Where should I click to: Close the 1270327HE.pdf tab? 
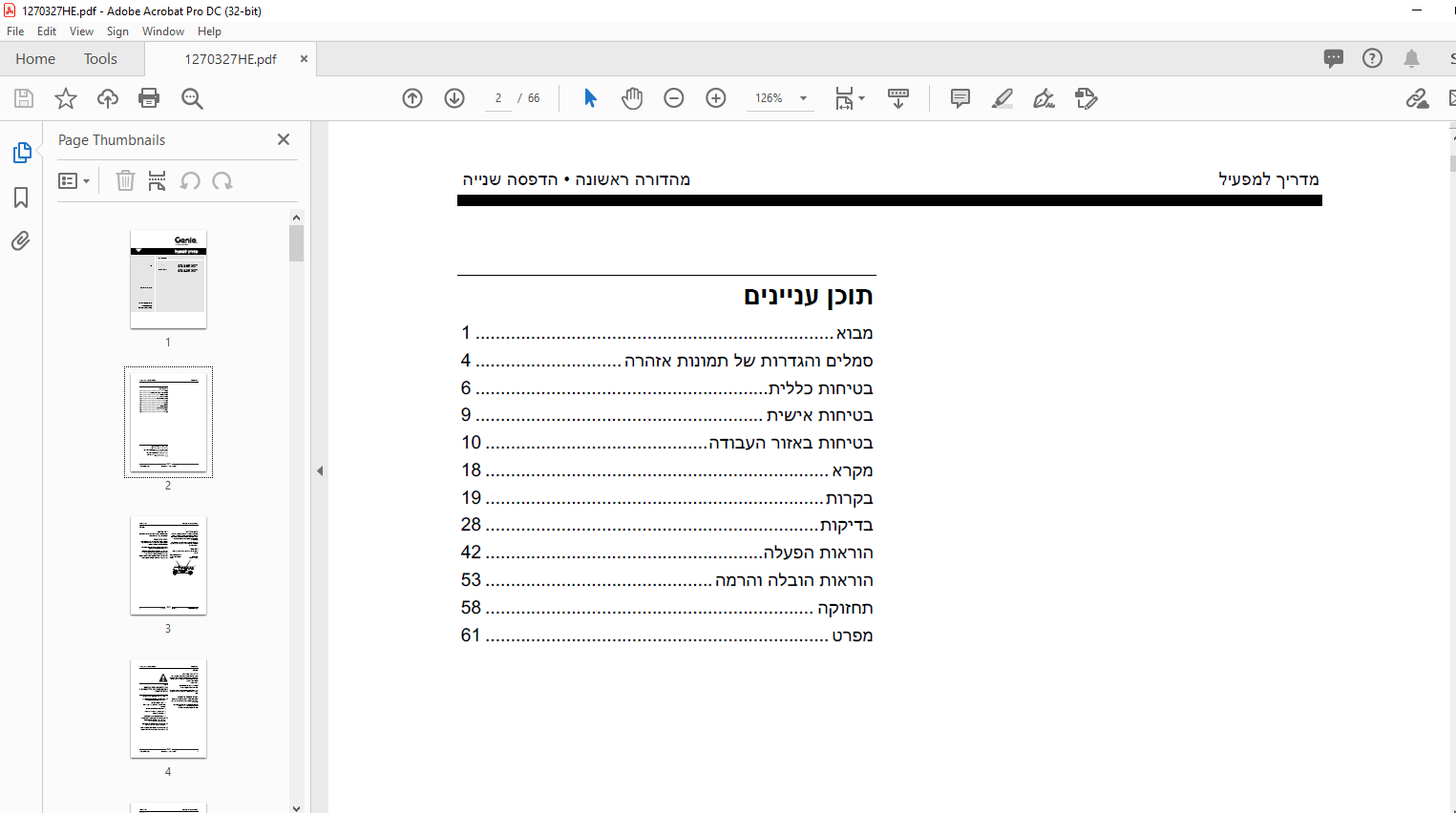click(x=304, y=58)
